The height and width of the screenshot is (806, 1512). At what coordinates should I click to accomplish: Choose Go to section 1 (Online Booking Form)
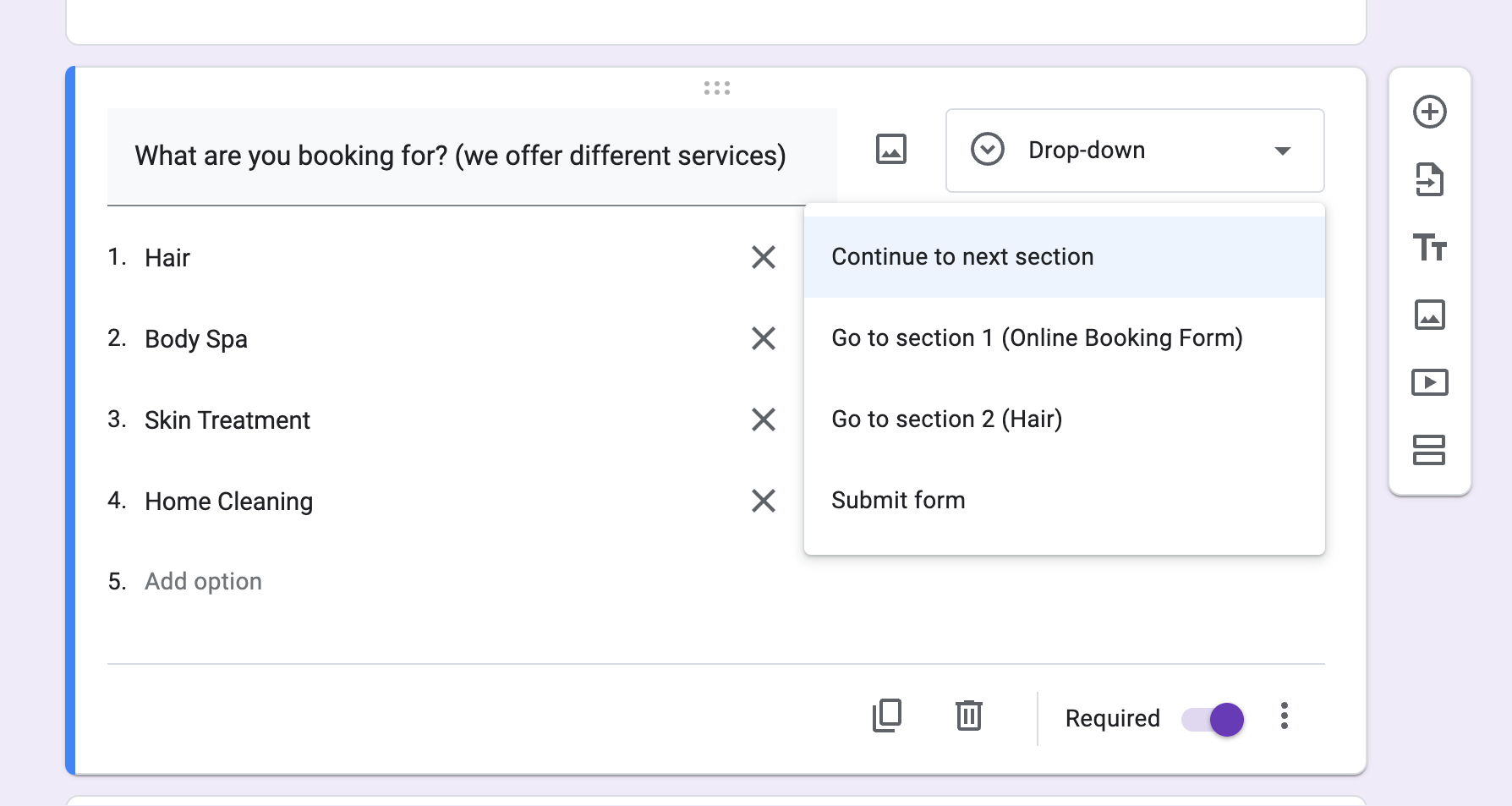point(1038,337)
